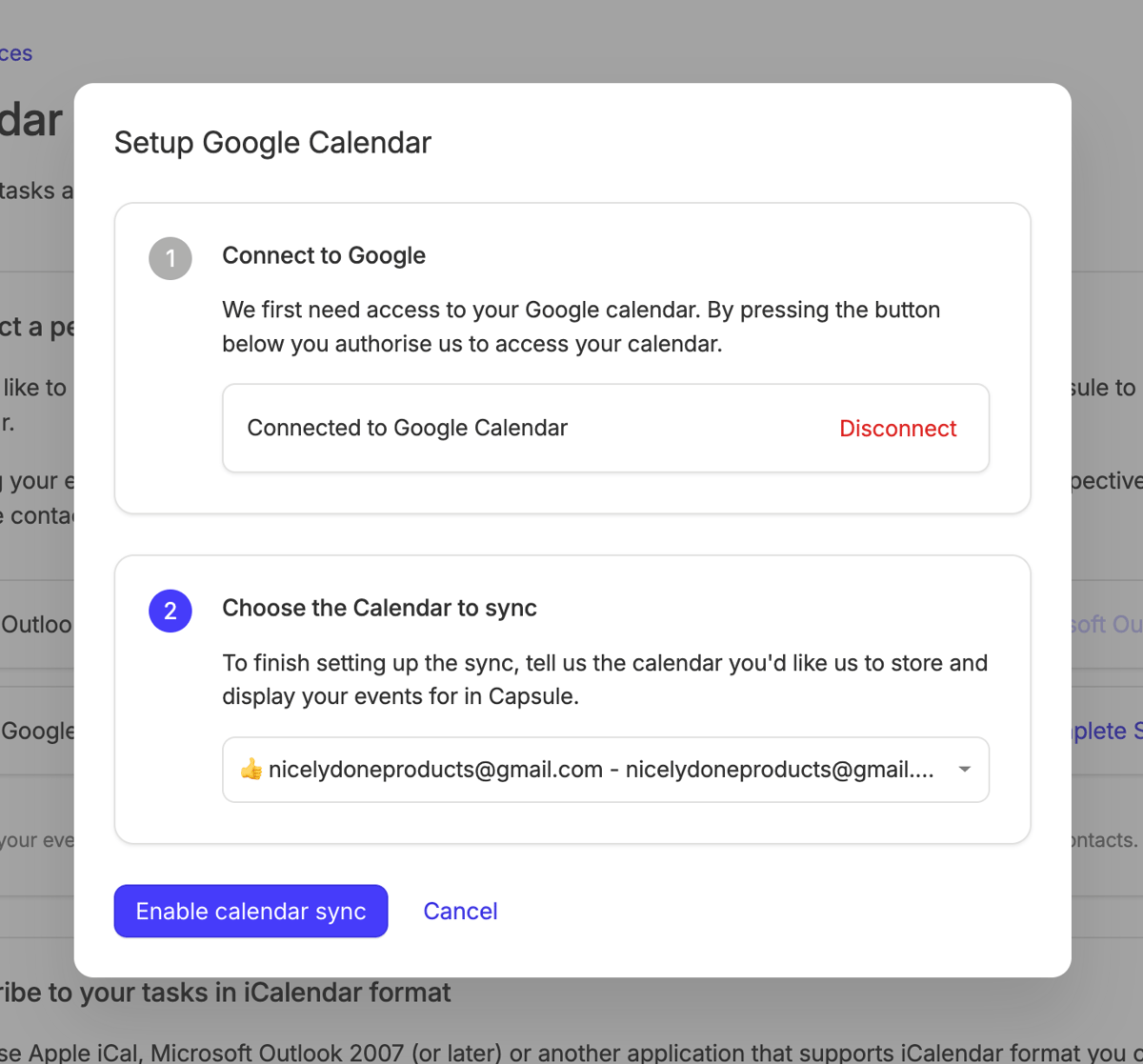Click the blue numbered badge in the second section
1143x1064 pixels.
click(x=170, y=611)
